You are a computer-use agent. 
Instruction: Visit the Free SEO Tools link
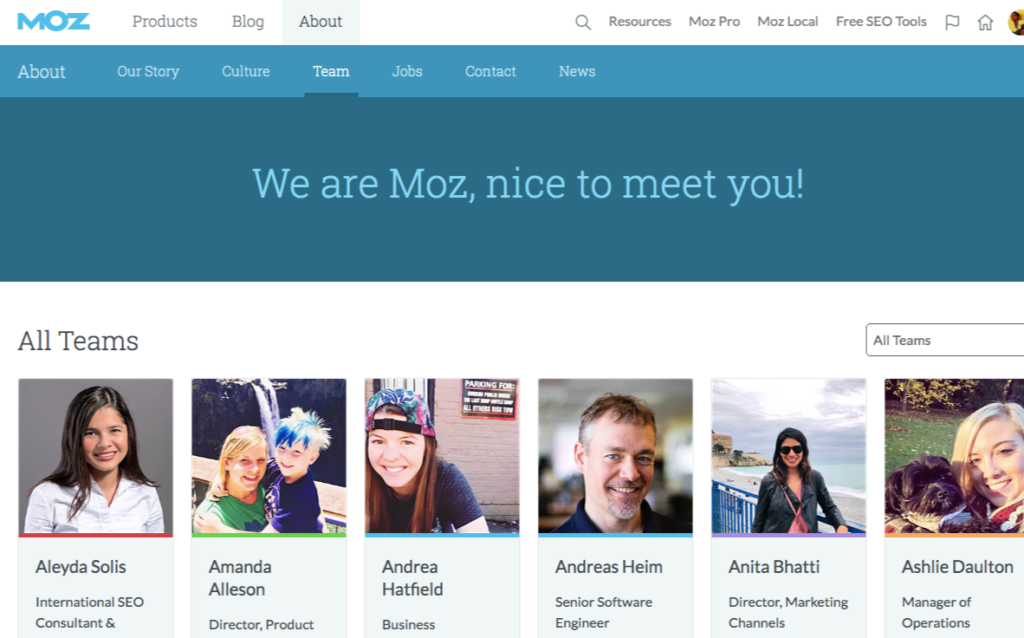[881, 22]
